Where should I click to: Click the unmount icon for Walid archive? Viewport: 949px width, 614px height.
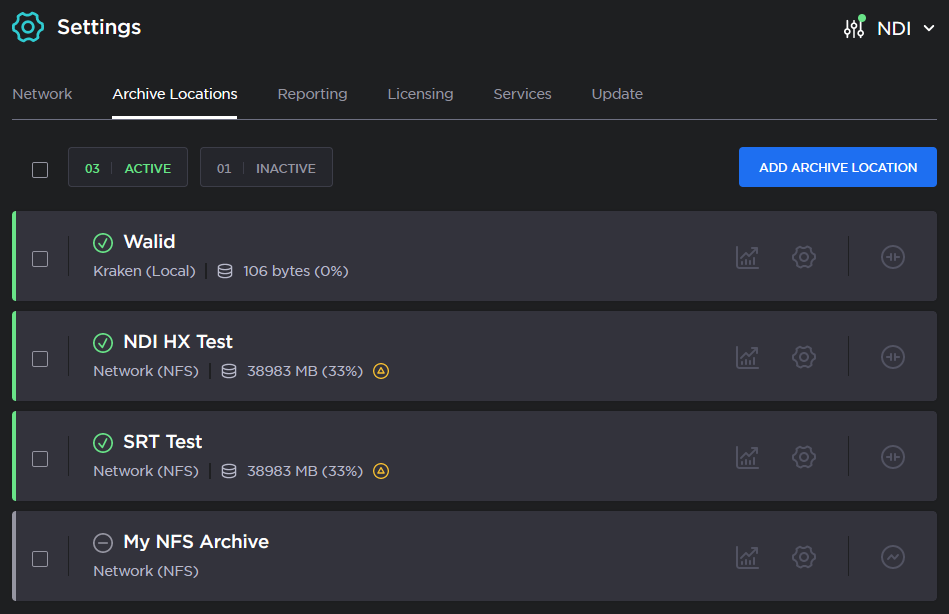click(892, 257)
